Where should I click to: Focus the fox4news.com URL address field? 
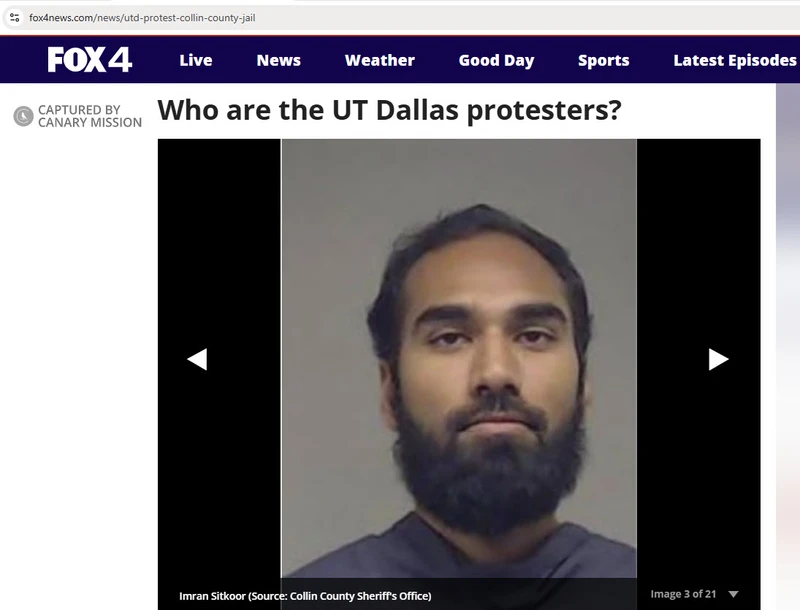pos(142,18)
